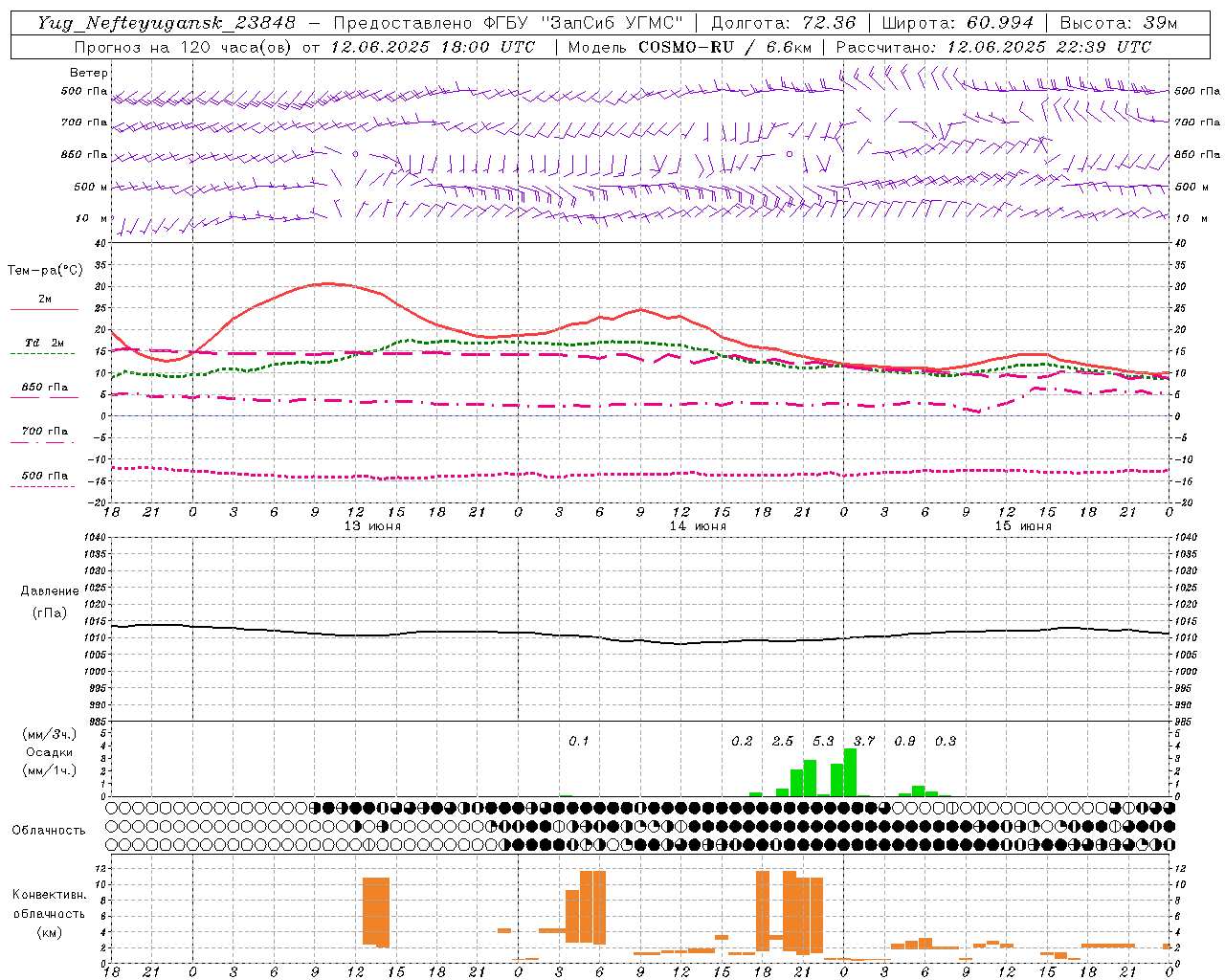Click the 'Осадки' precipitation label
The height and width of the screenshot is (980, 1225).
[x=50, y=752]
